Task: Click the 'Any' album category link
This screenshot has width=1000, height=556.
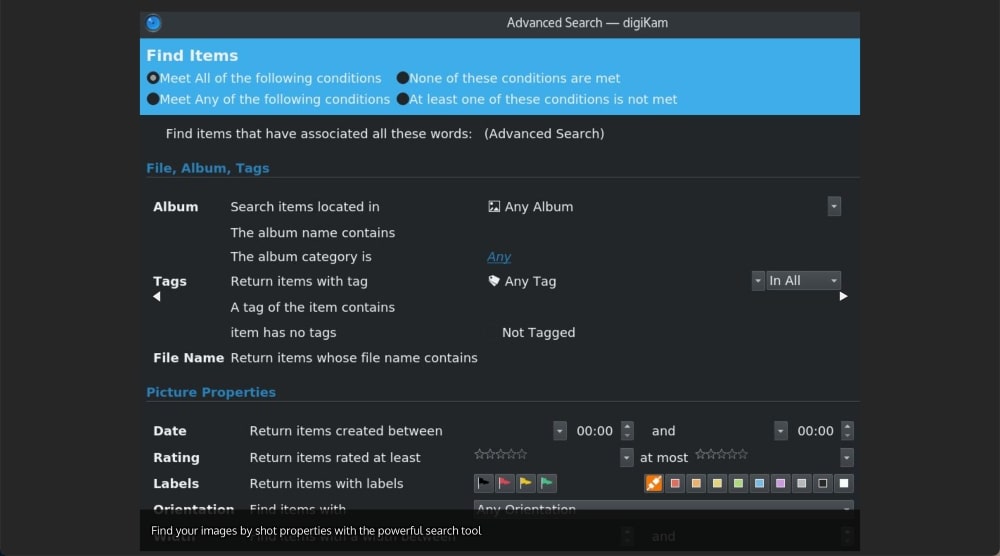Action: tap(499, 257)
